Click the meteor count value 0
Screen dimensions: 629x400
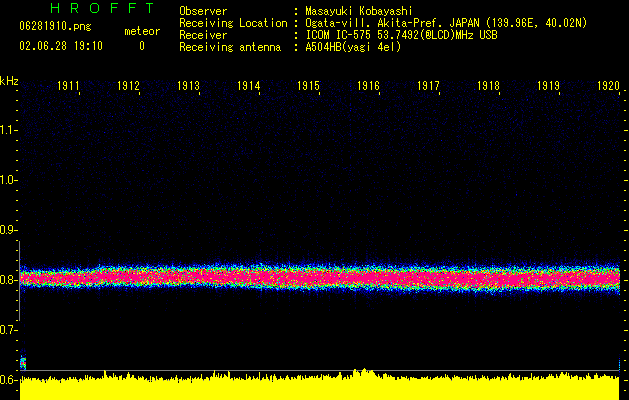click(x=141, y=46)
